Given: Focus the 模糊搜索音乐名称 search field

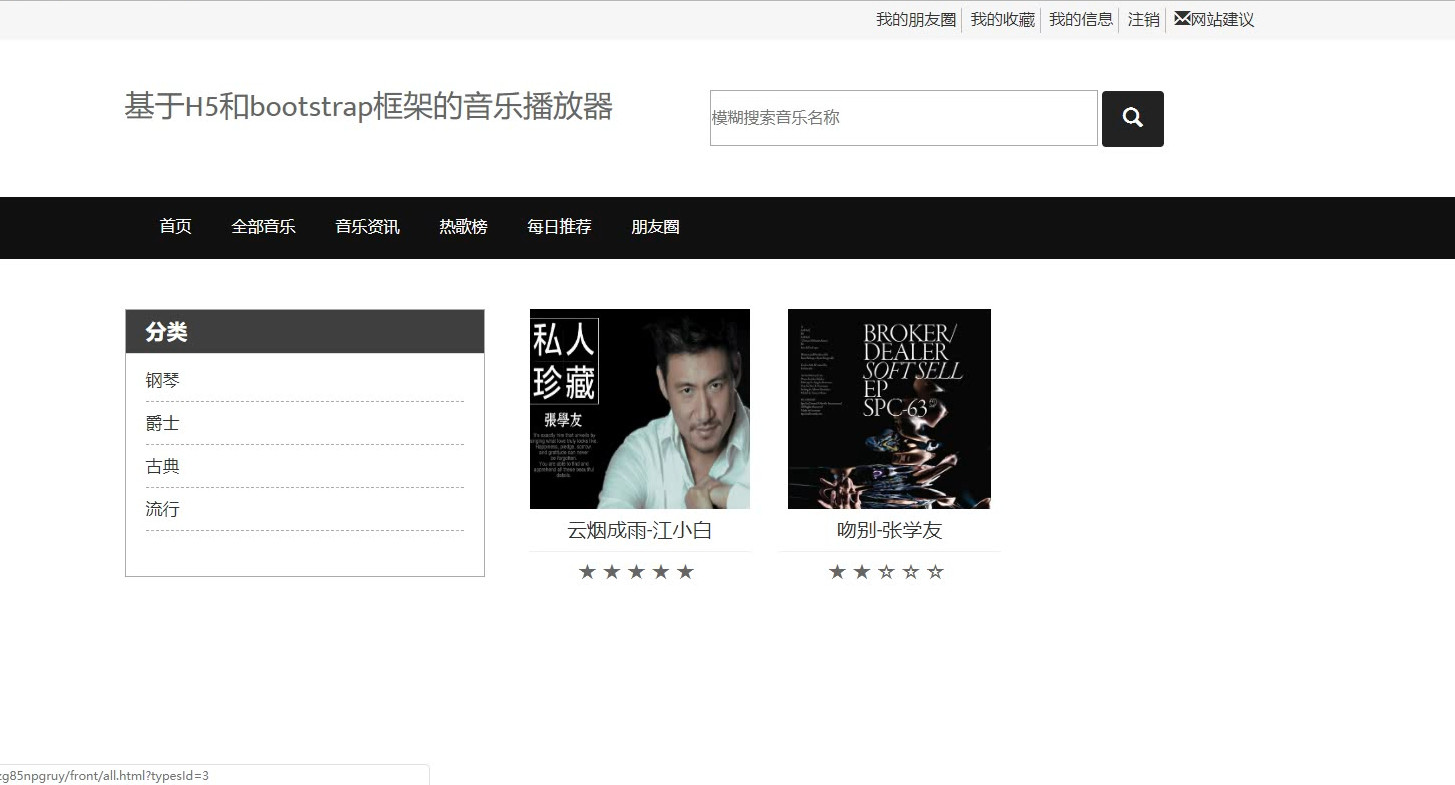Looking at the screenshot, I should coord(904,118).
